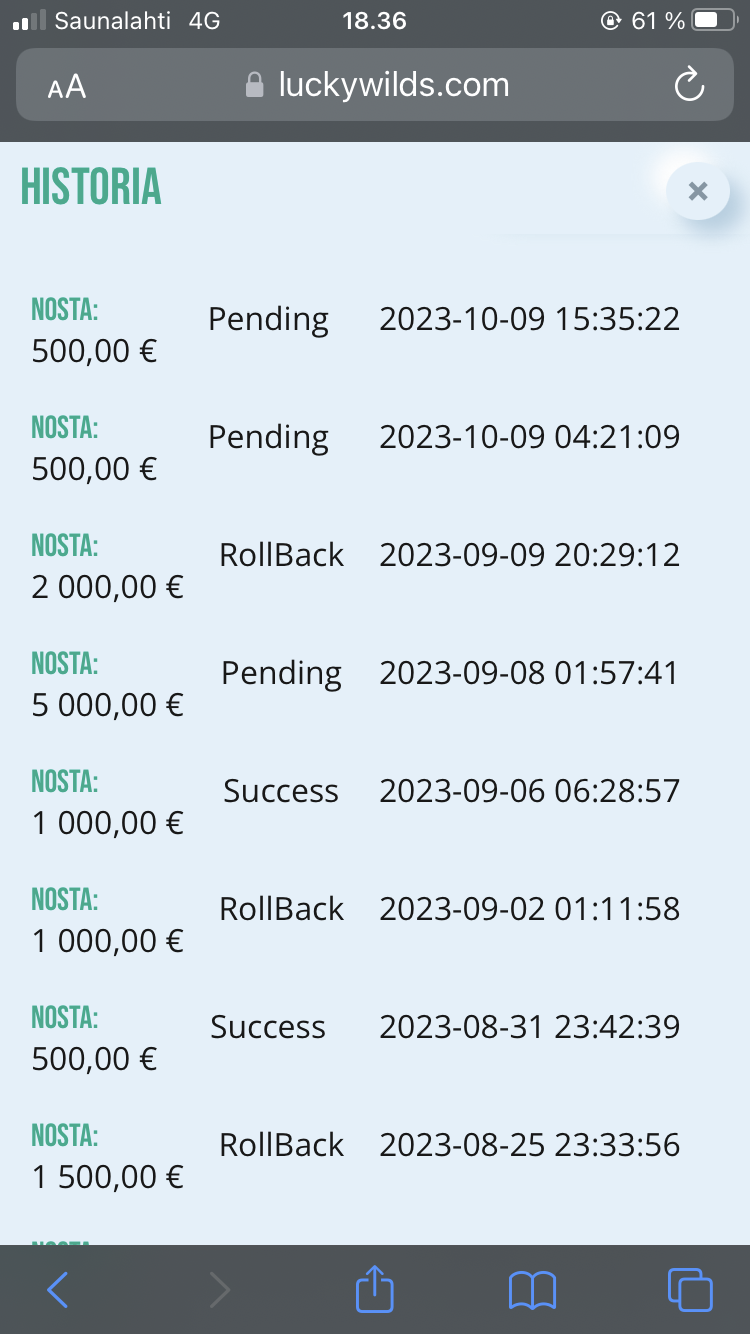
Task: Open the Safari bookmarks book icon
Action: point(532,1290)
